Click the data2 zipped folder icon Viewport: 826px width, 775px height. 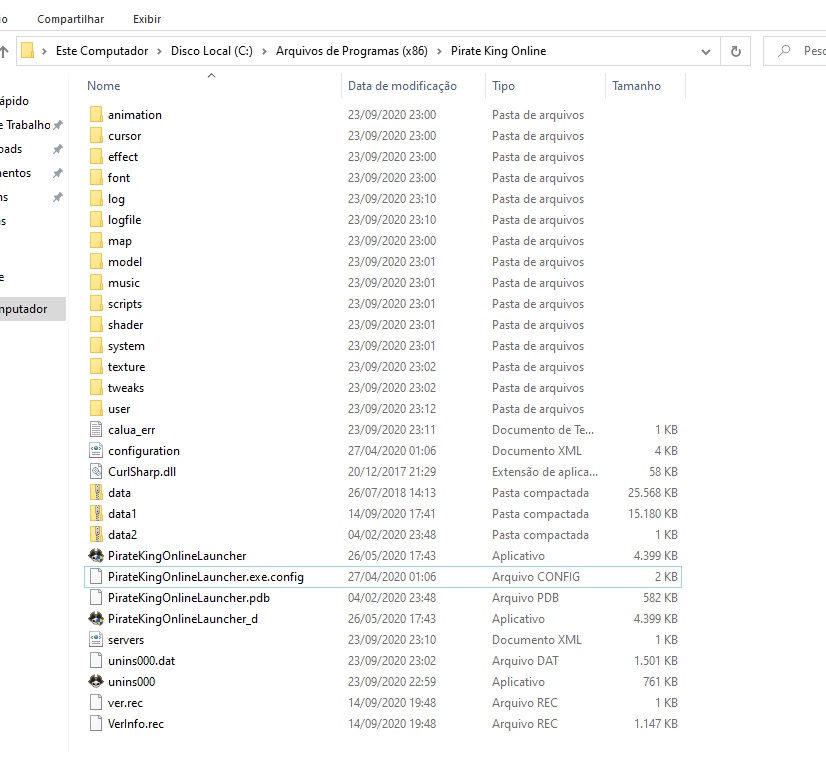pyautogui.click(x=96, y=535)
